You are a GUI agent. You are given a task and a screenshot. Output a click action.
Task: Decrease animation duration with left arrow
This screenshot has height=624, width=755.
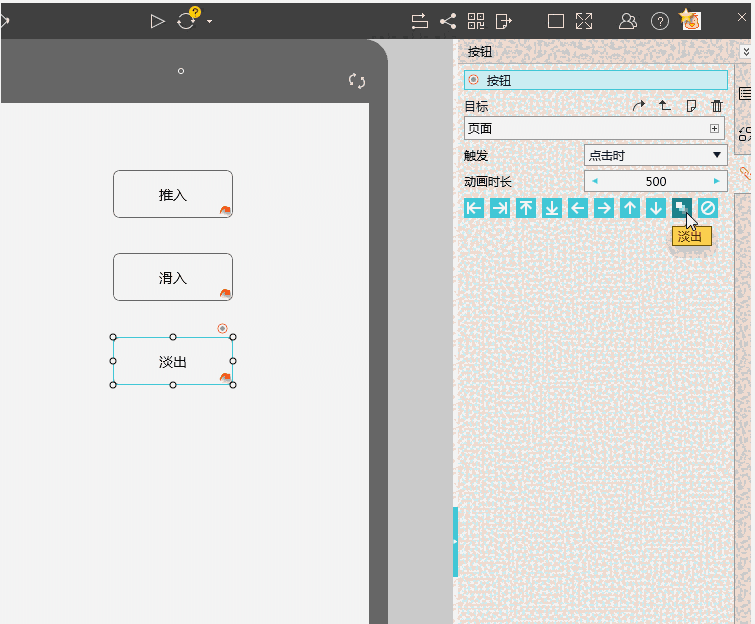pos(596,181)
